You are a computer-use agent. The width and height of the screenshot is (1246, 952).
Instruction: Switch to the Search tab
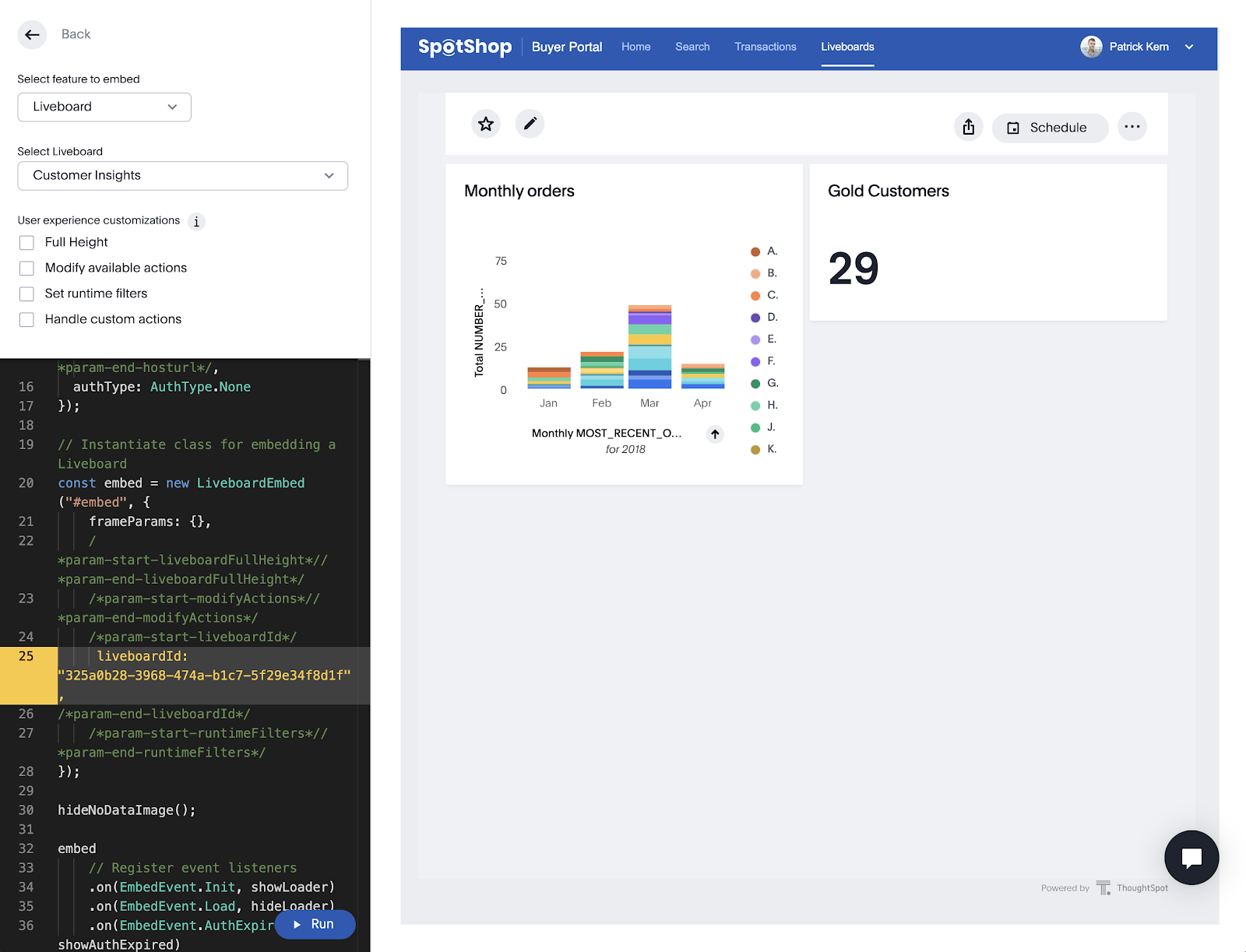pos(692,47)
